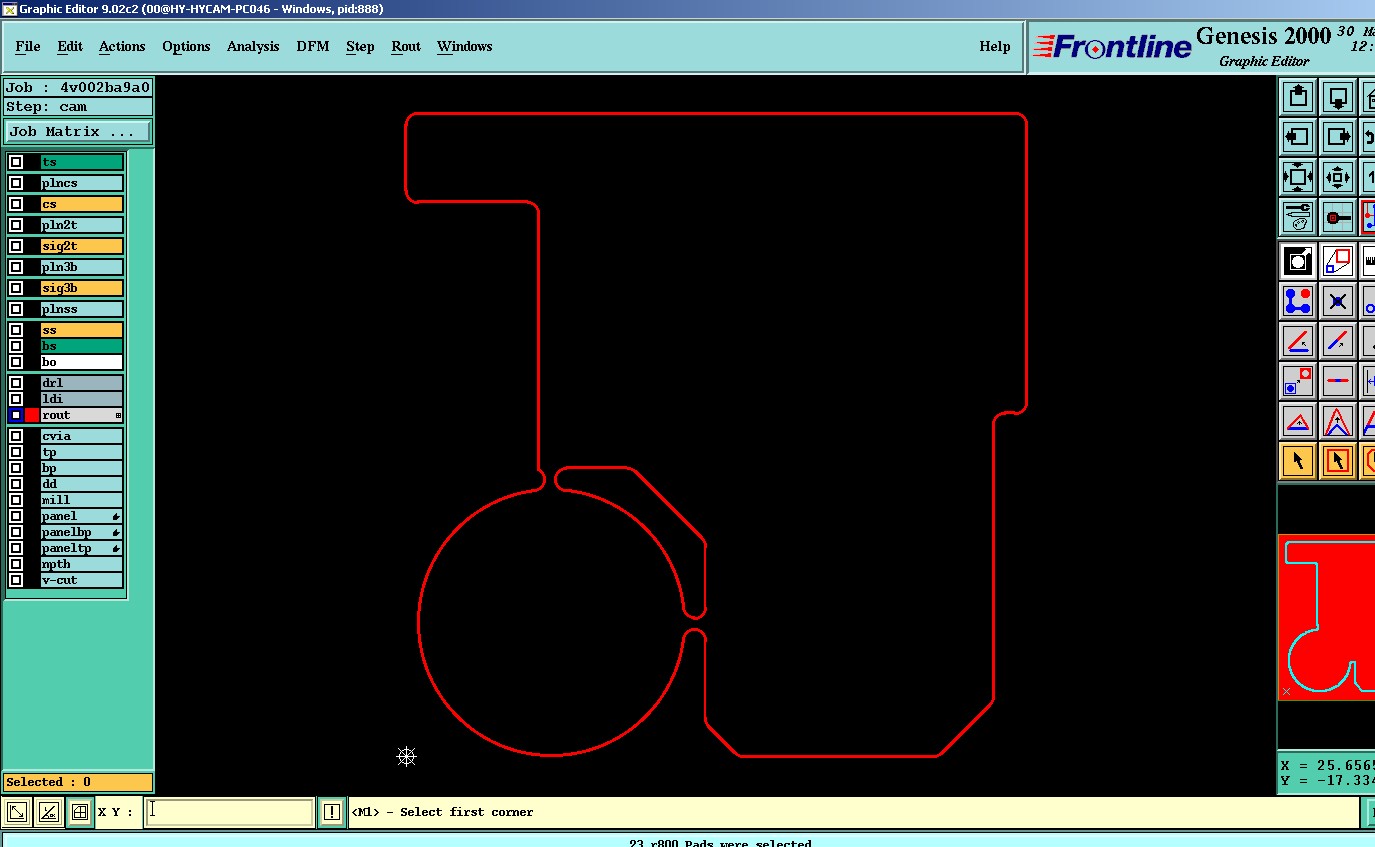Open the Actions menu
This screenshot has height=847, width=1375.
click(x=122, y=46)
